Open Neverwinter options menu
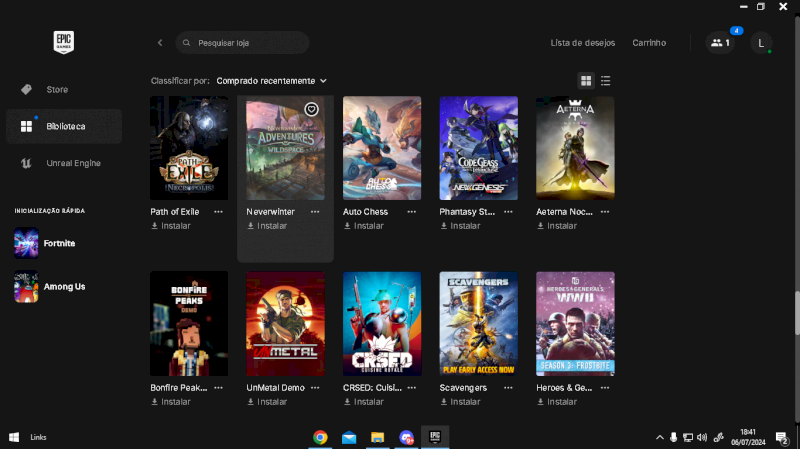Viewport: 800px width, 449px height. click(315, 212)
